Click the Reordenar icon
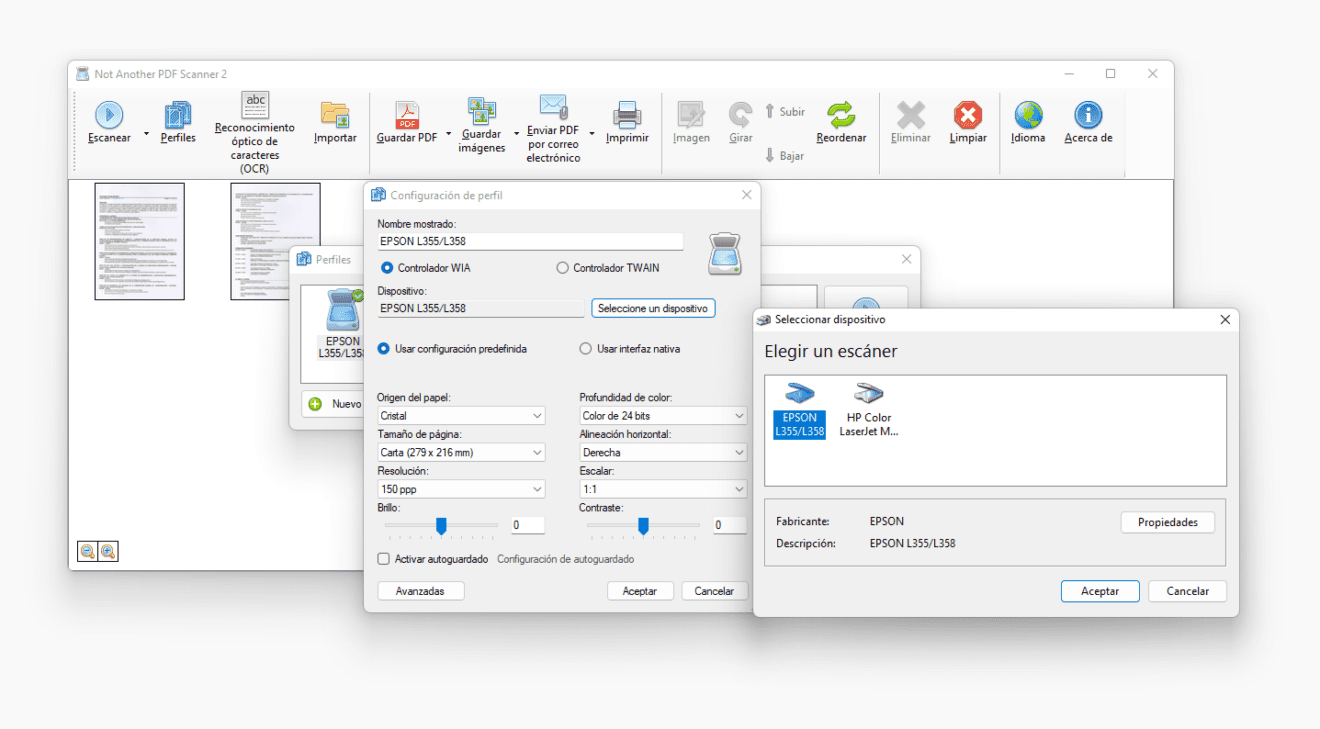The height and width of the screenshot is (729, 1320). [x=841, y=115]
